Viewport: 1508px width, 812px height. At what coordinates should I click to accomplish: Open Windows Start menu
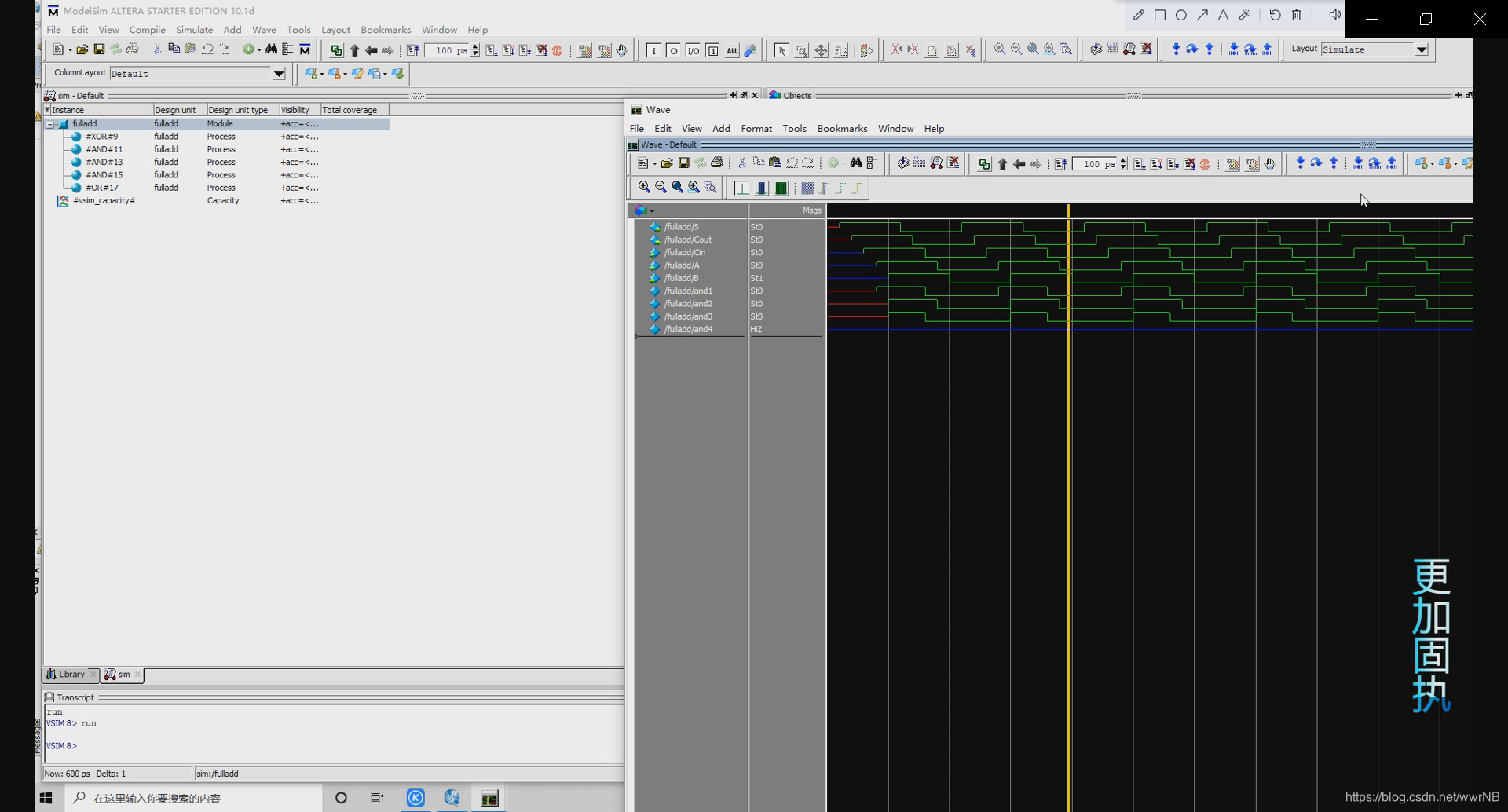[46, 798]
